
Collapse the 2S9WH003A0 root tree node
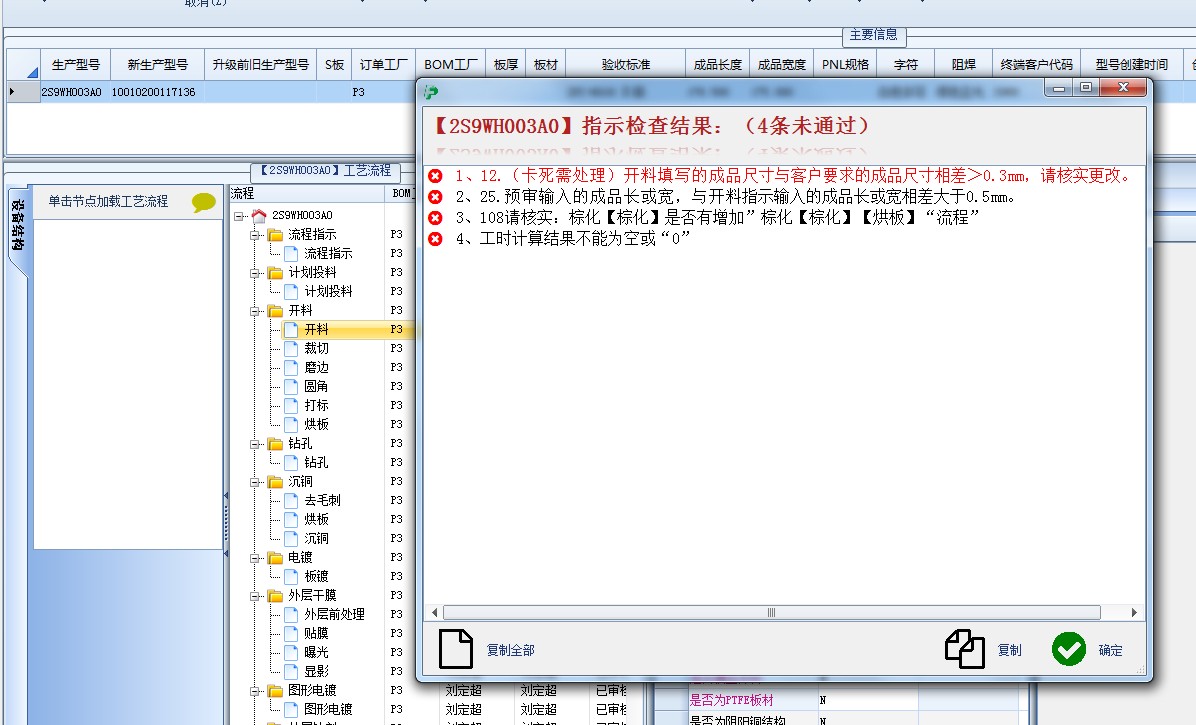click(239, 216)
